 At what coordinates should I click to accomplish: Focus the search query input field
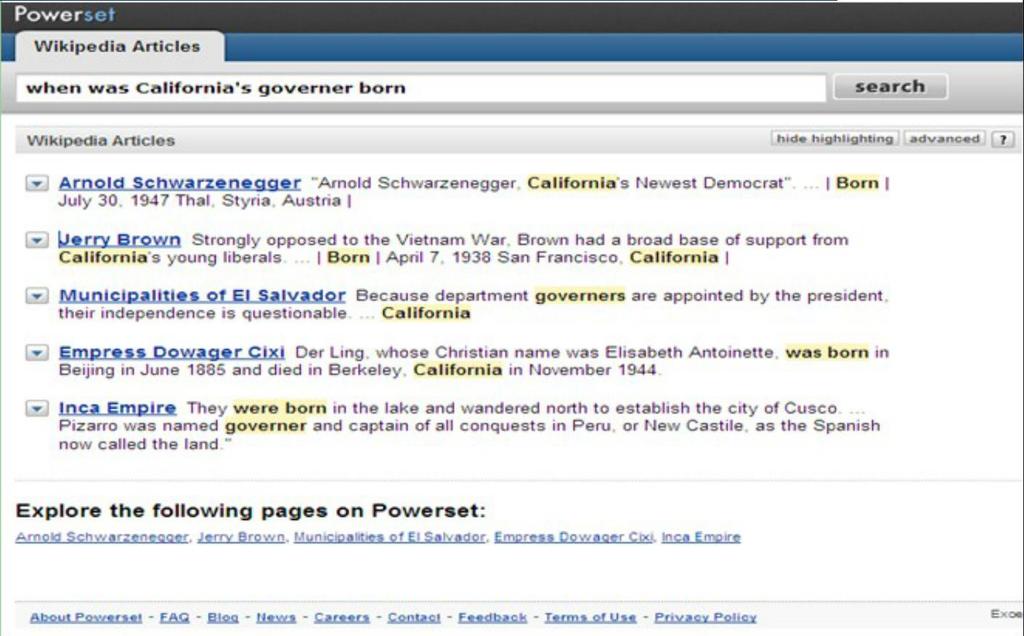coord(421,88)
